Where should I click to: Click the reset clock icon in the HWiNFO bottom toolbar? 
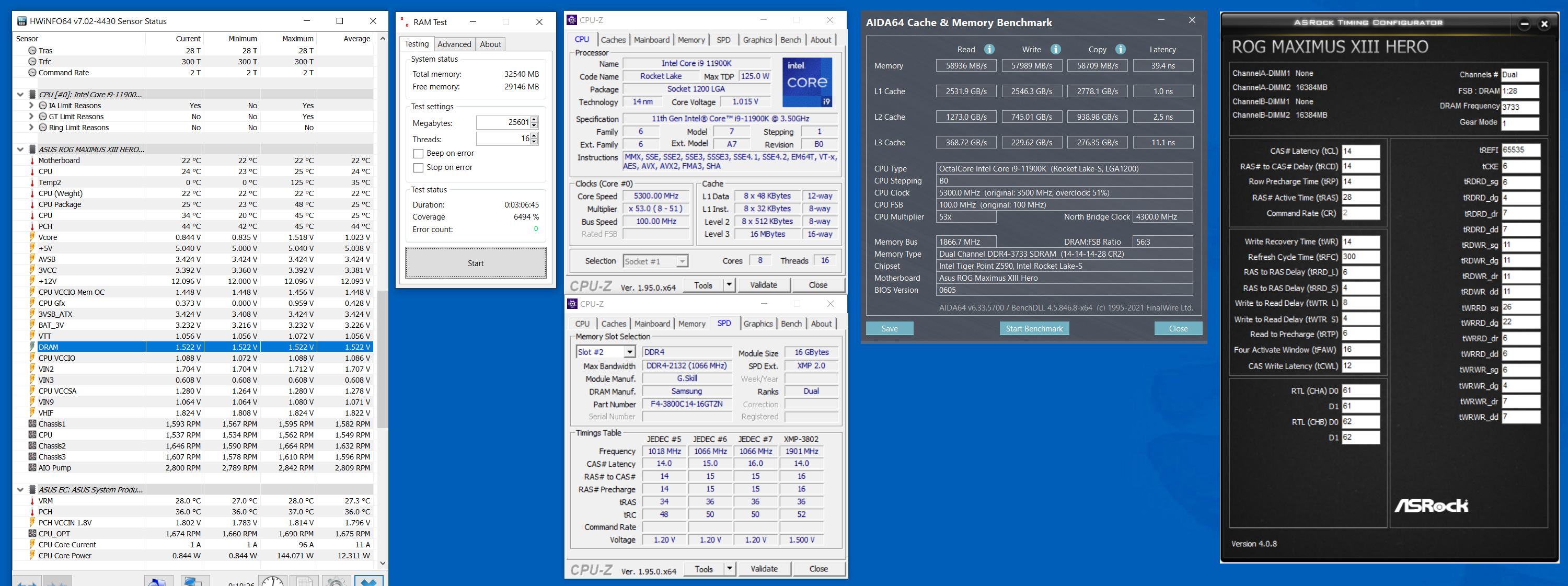coord(273,580)
